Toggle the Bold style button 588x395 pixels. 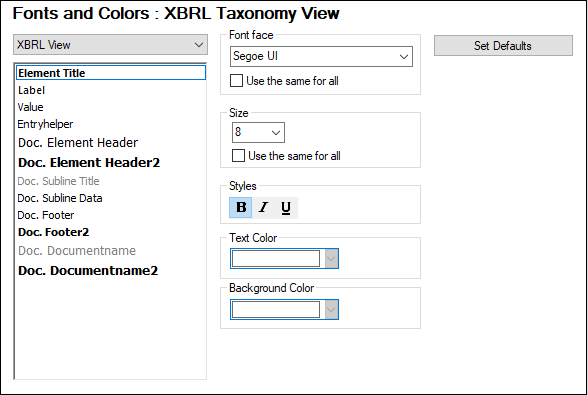[x=241, y=207]
